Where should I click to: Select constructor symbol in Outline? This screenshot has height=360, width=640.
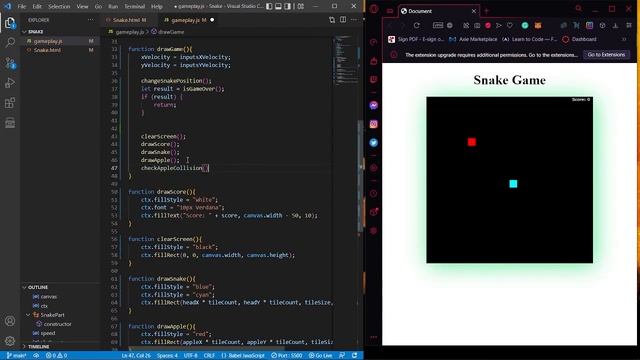coord(58,324)
